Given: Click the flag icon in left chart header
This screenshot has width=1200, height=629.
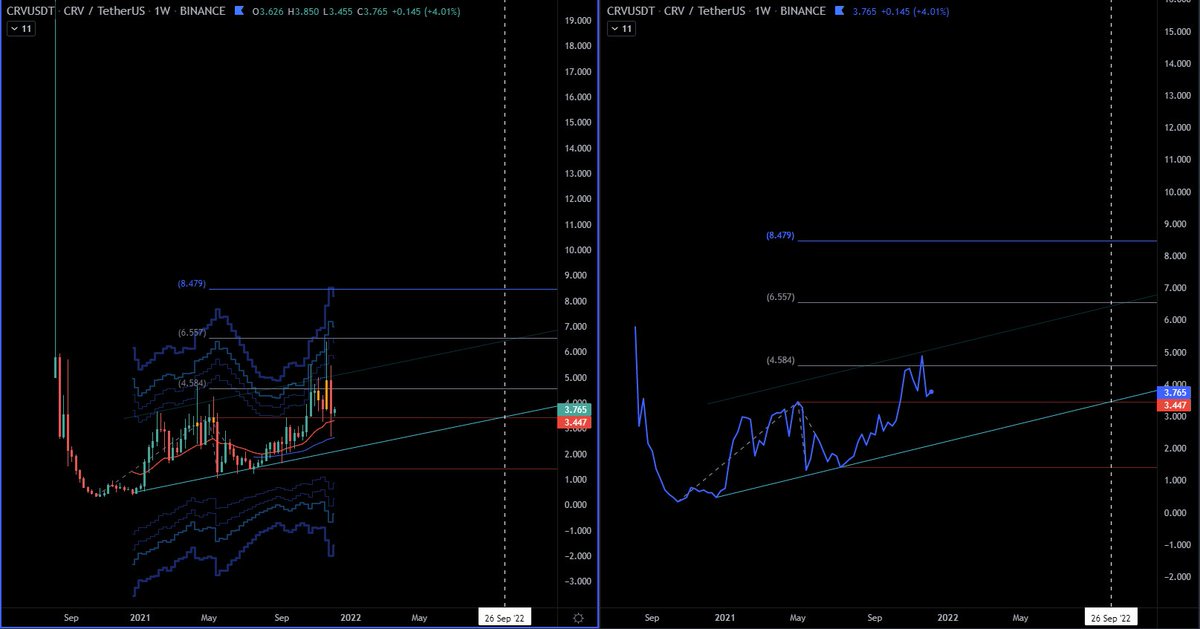Looking at the screenshot, I should [x=238, y=12].
